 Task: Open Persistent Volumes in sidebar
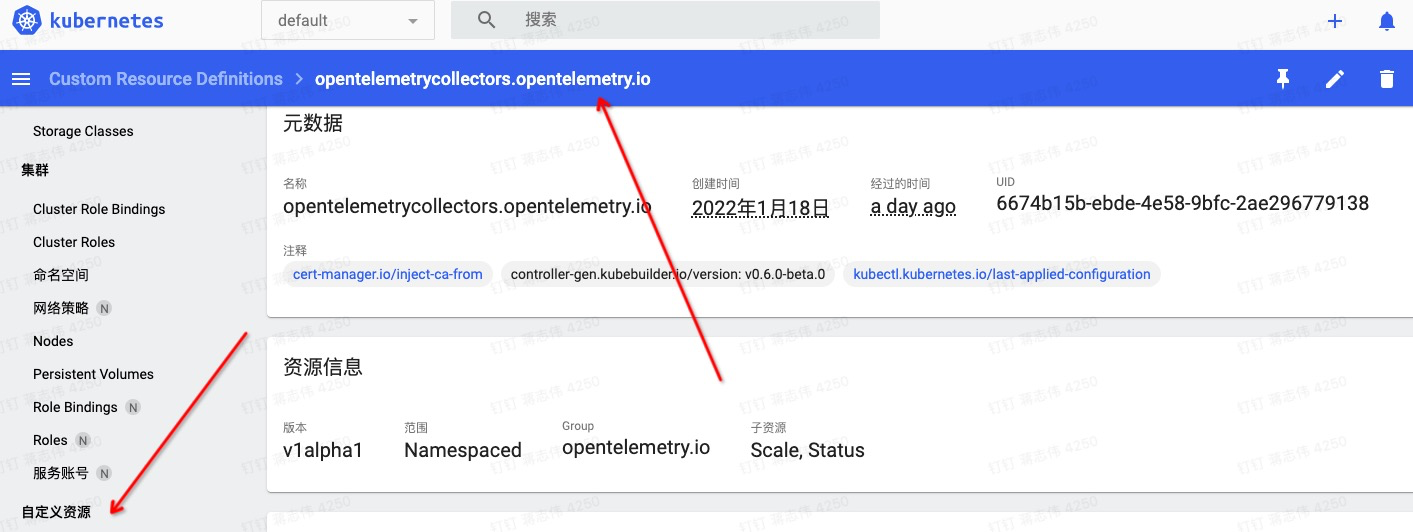point(93,374)
